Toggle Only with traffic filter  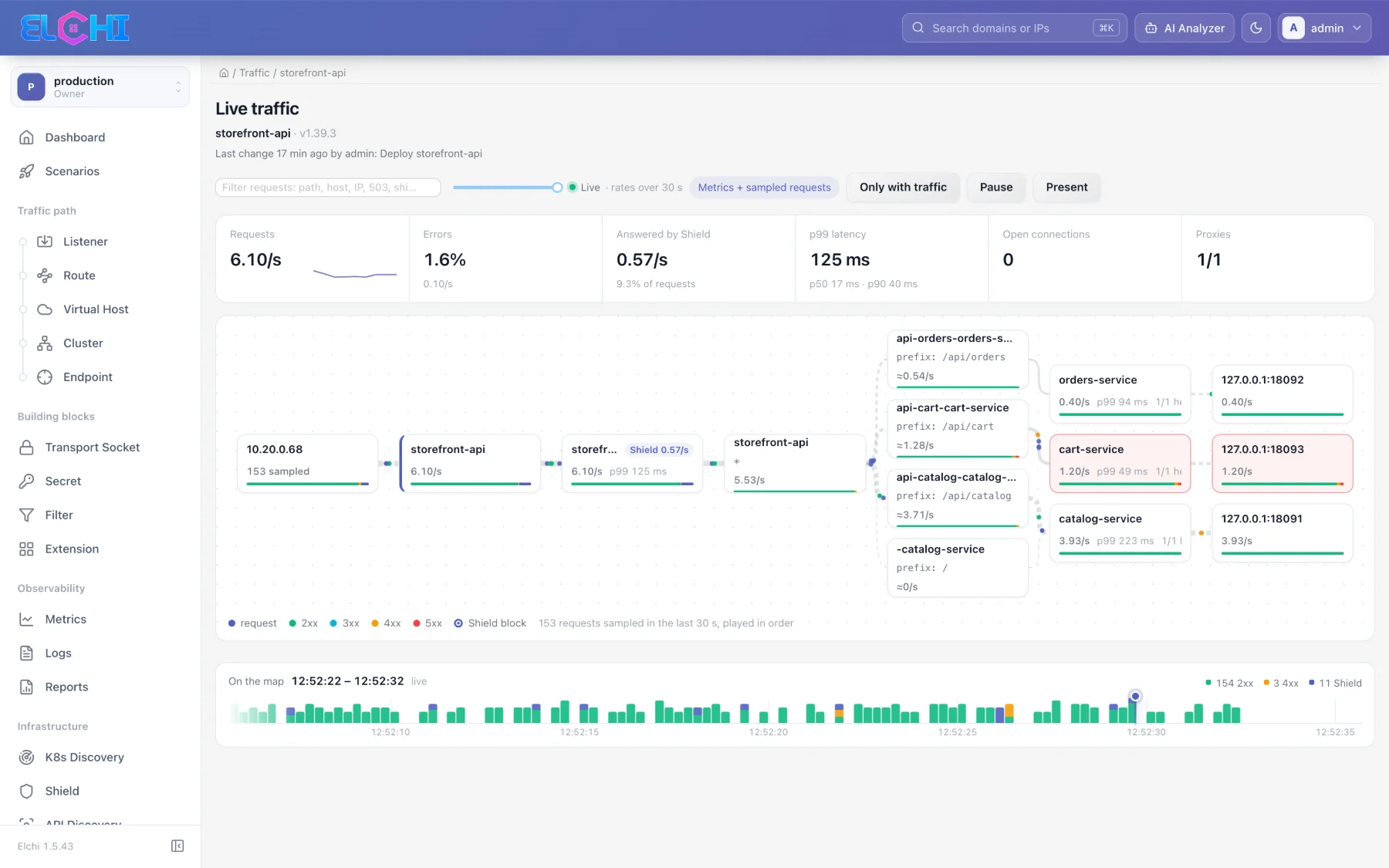click(x=903, y=187)
